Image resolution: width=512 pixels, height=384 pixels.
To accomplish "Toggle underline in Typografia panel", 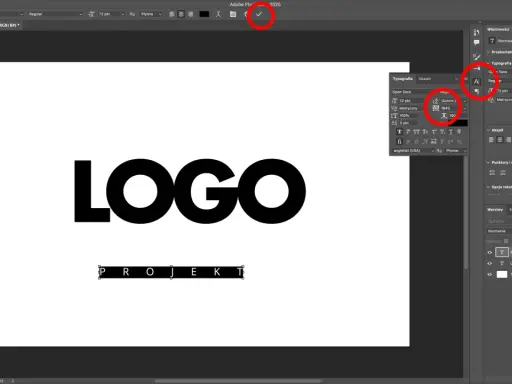I will 451,132.
